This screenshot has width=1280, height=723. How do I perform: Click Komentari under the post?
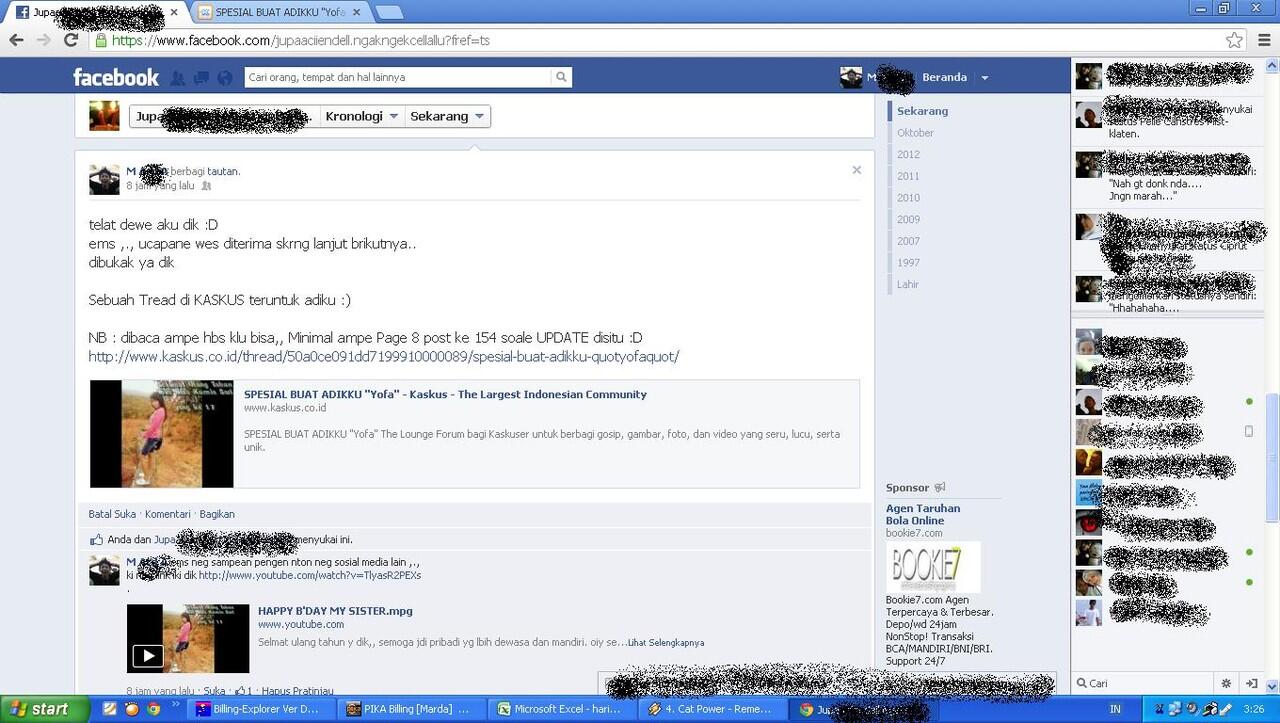pyautogui.click(x=167, y=514)
